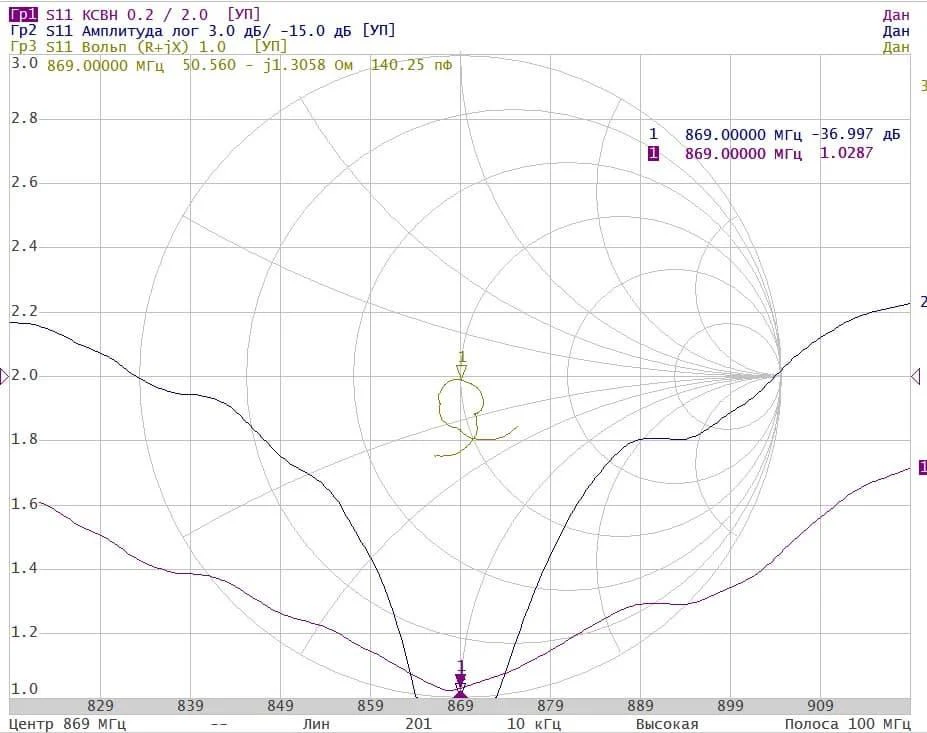Click marker 1 triangle on the Smith chart

coord(461,370)
